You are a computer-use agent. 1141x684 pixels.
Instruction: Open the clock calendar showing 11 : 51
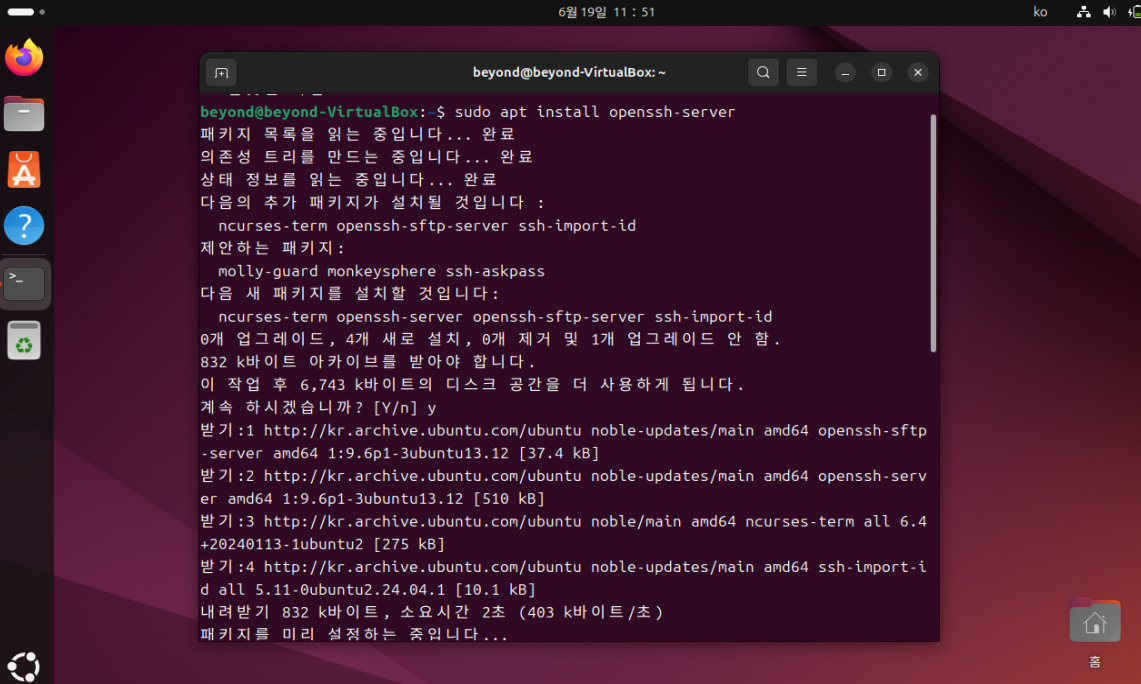click(606, 12)
